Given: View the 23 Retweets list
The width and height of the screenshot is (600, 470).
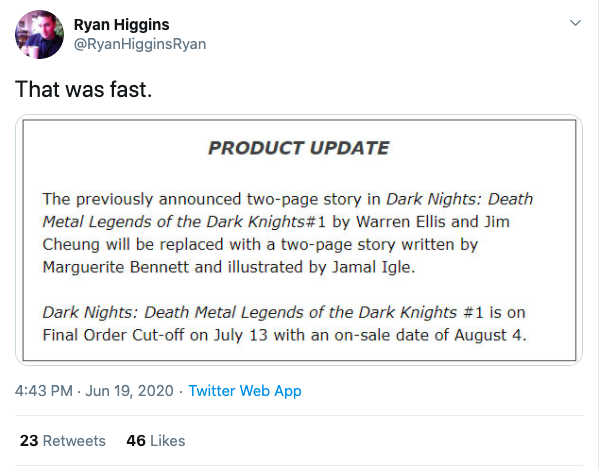Looking at the screenshot, I should [62, 440].
